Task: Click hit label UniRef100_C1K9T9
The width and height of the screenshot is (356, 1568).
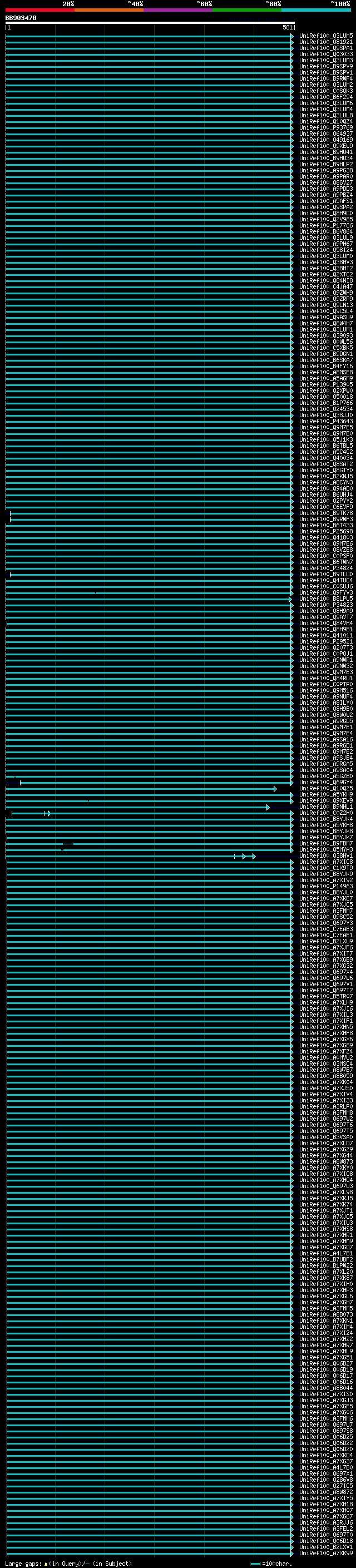Action: point(326,868)
